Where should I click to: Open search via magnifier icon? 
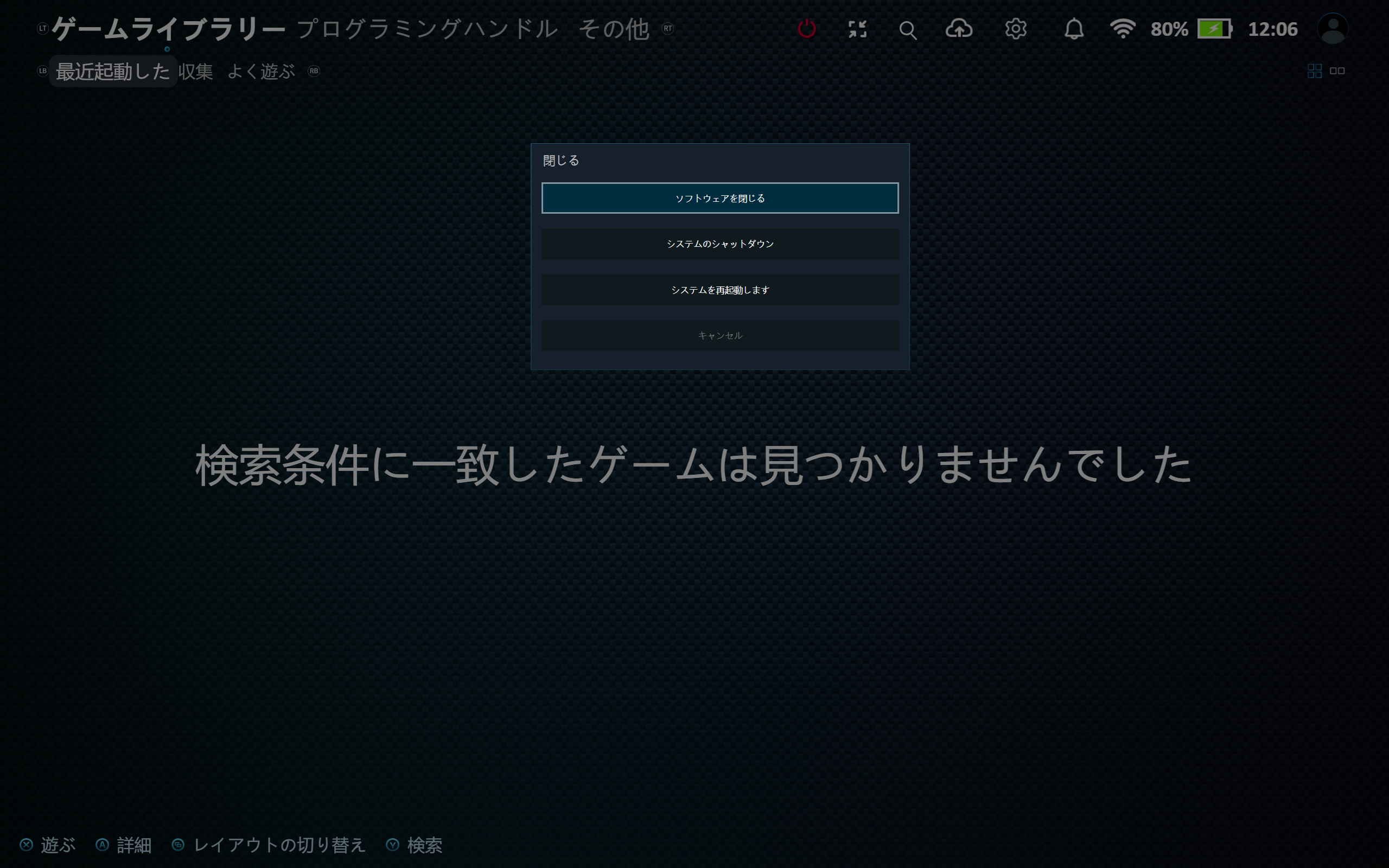coord(907,30)
